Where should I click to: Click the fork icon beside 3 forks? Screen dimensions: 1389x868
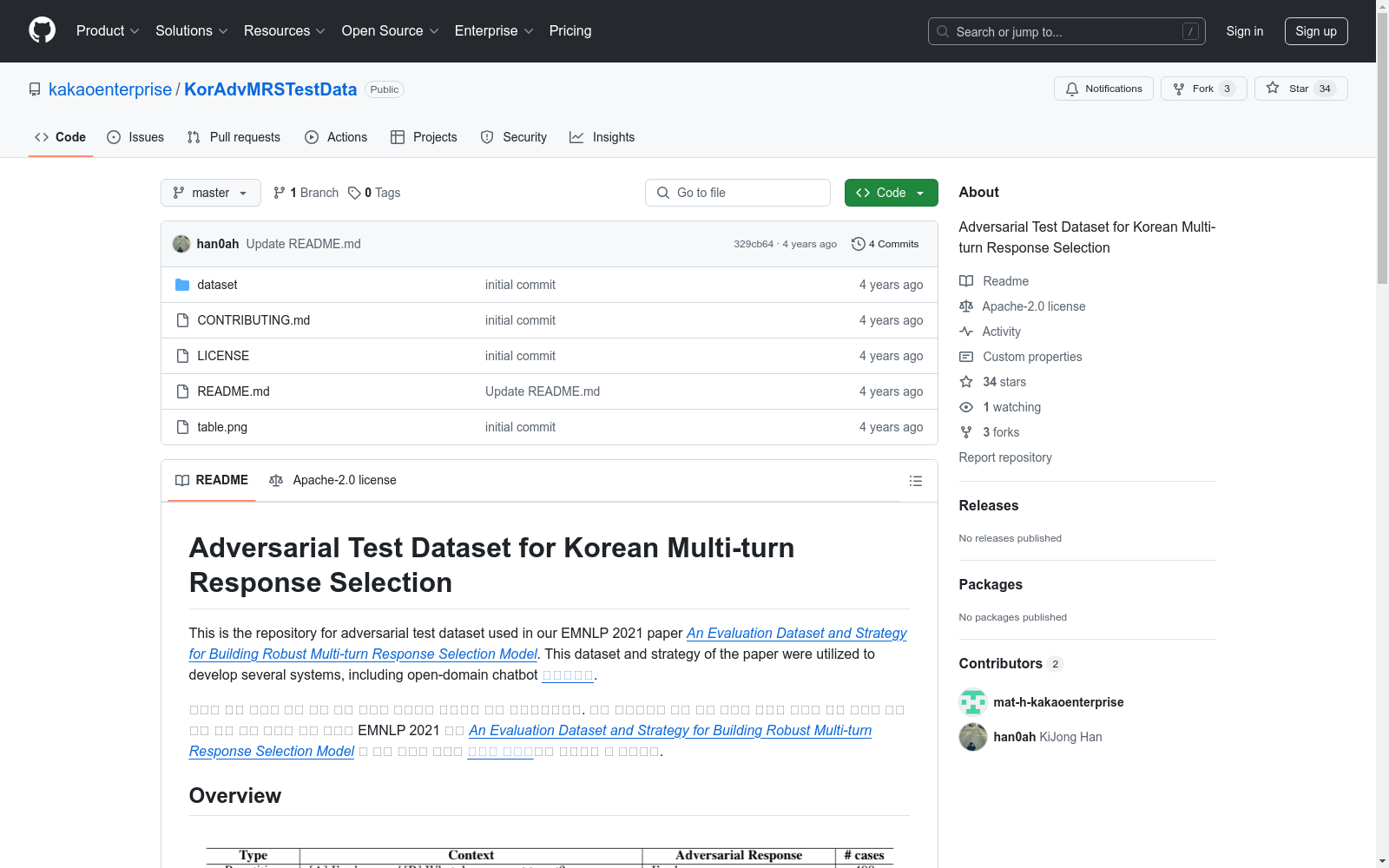[966, 432]
